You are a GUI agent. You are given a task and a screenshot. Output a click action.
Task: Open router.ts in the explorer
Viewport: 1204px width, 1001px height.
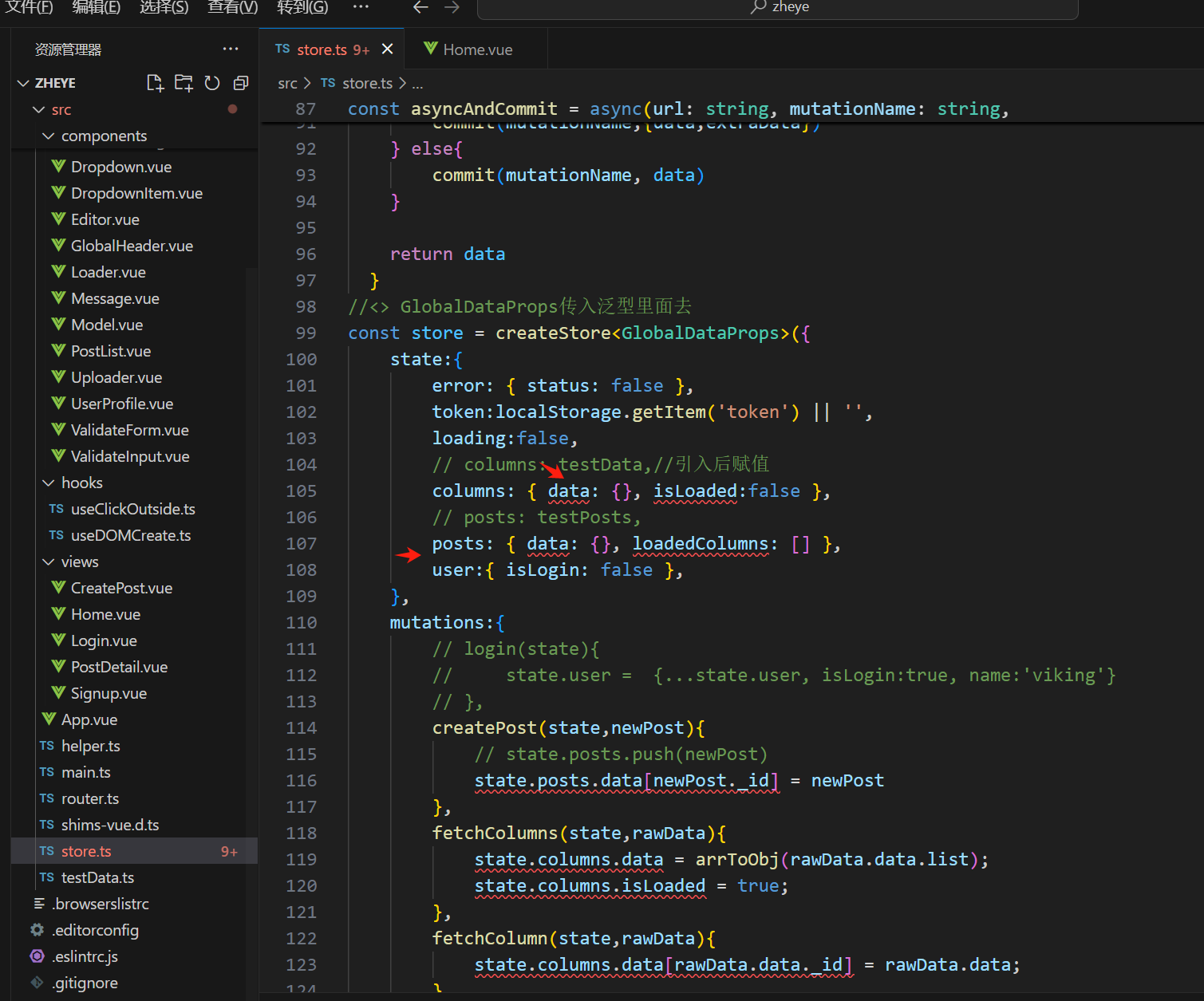tap(89, 798)
